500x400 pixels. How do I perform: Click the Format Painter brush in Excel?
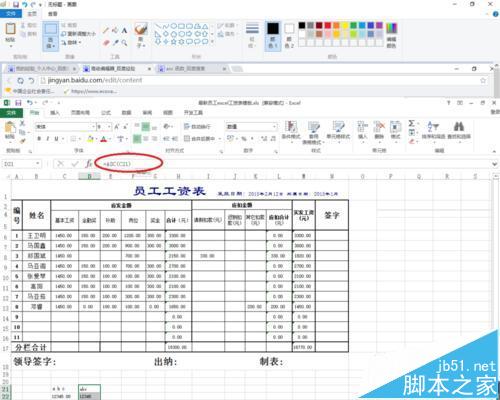22,141
